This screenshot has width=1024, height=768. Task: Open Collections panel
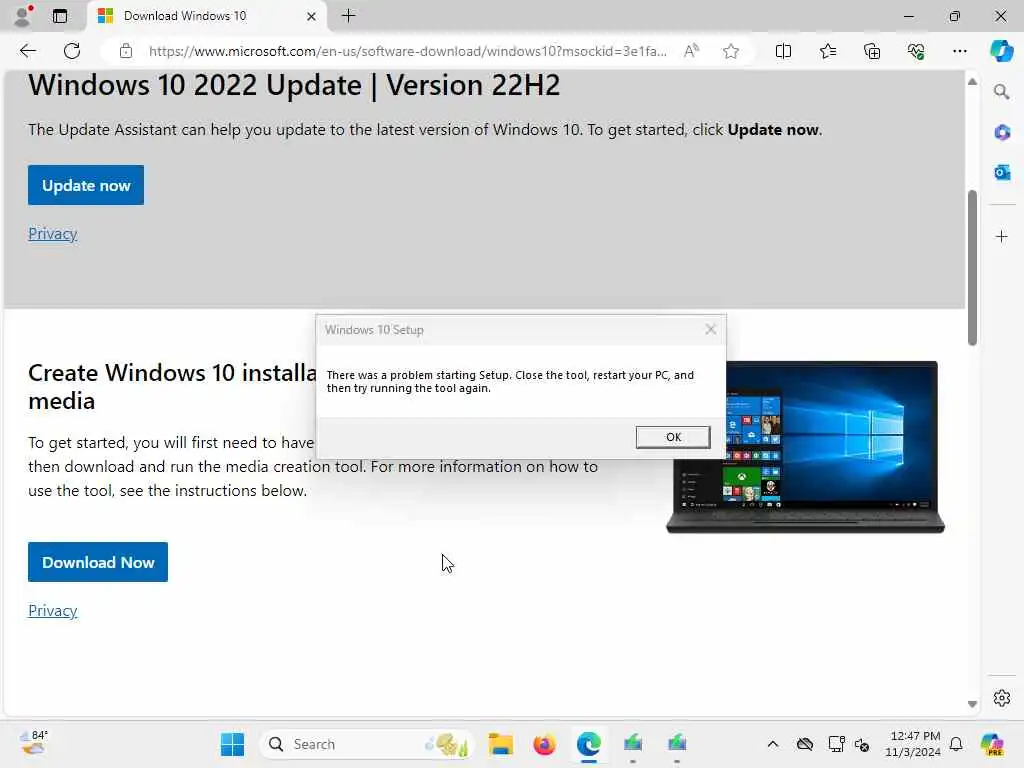872,51
